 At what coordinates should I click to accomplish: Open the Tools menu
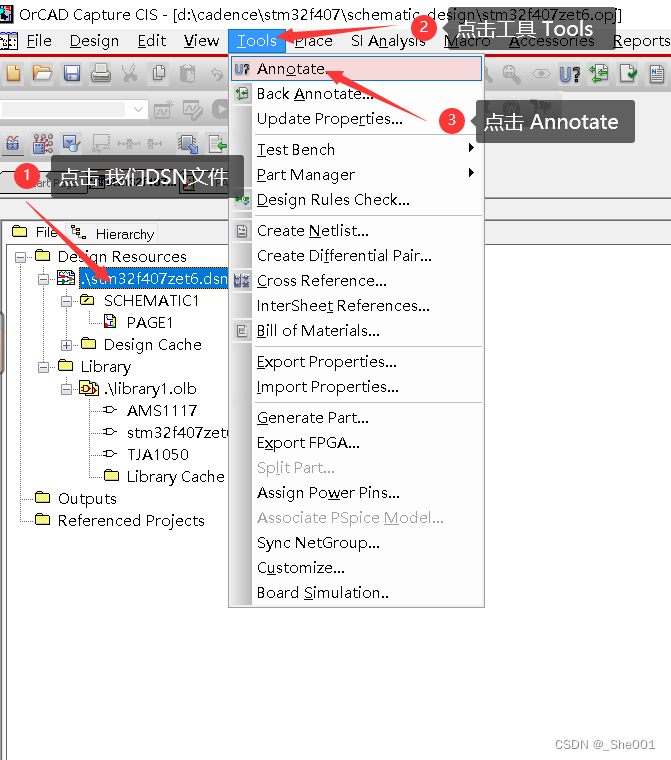tap(256, 41)
